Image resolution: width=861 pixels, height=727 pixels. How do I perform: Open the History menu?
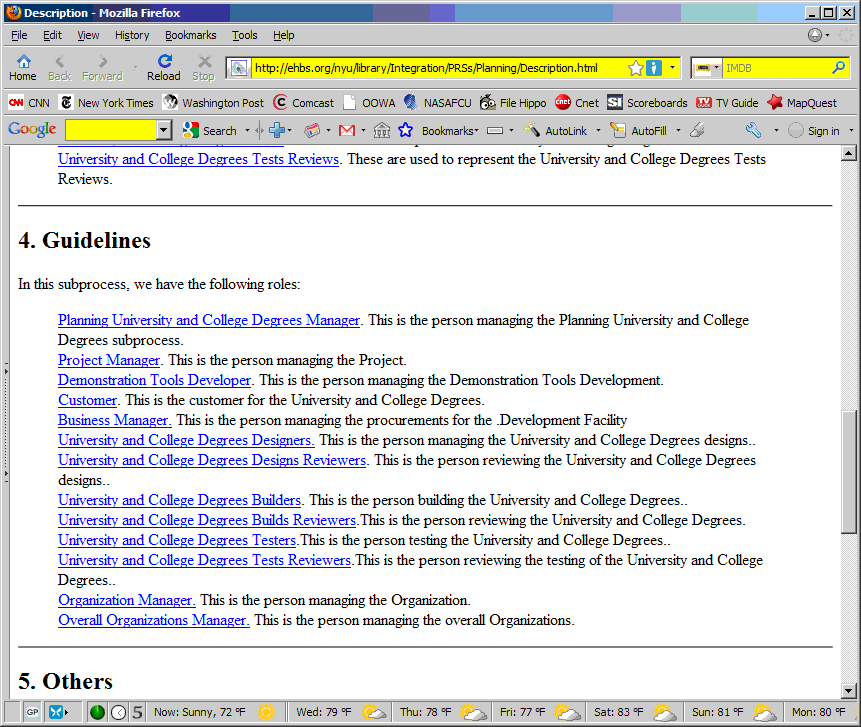coord(132,35)
